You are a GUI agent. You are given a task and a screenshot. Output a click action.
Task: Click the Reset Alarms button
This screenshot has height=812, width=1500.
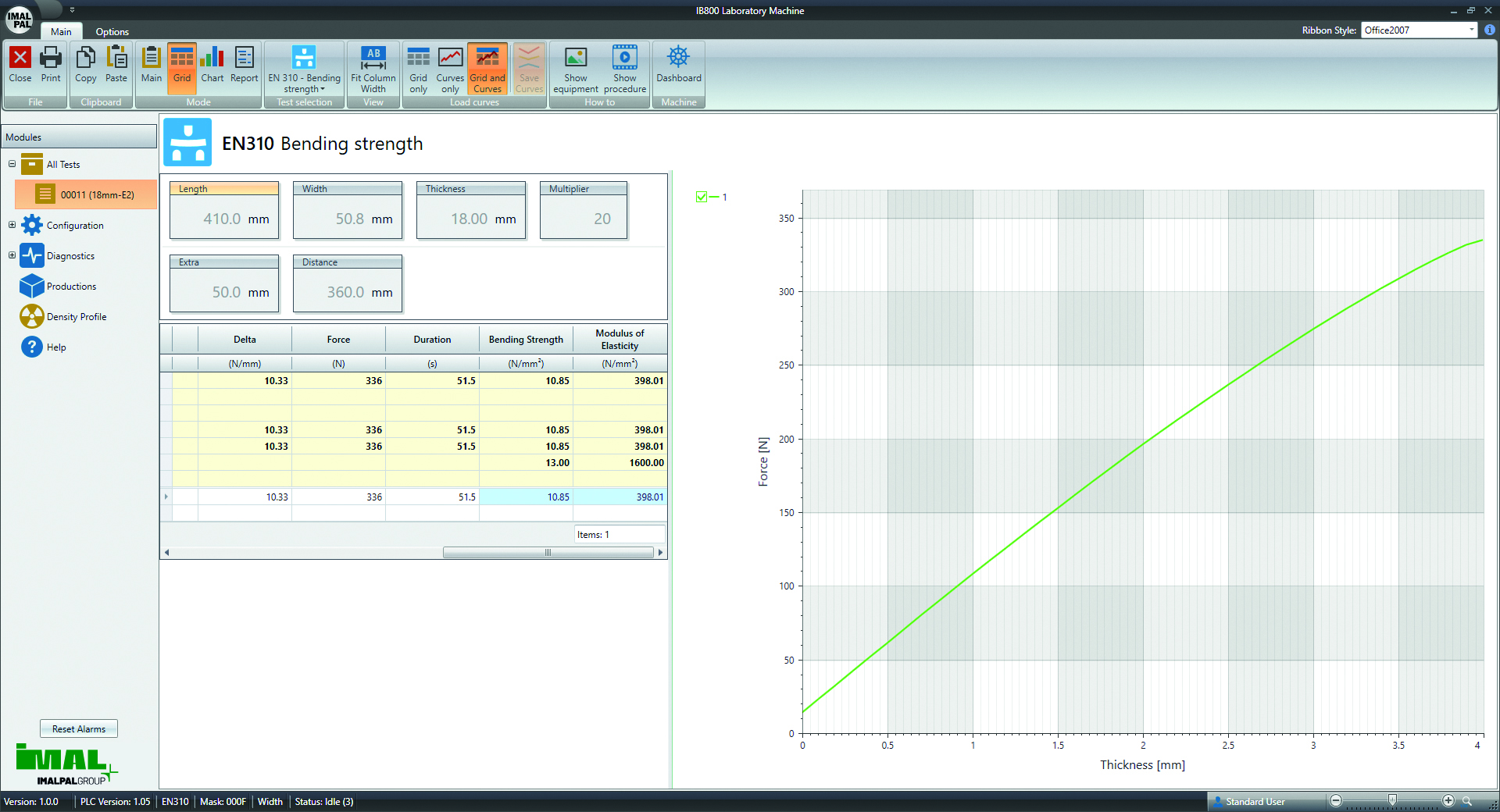(x=79, y=728)
